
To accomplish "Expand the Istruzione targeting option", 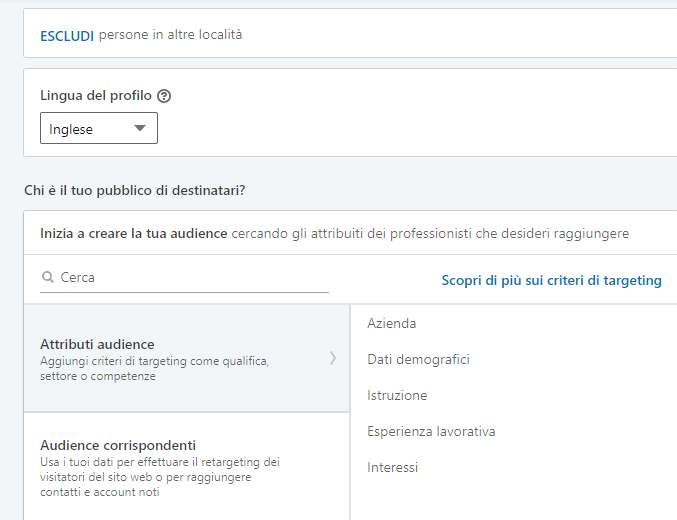I will click(397, 395).
